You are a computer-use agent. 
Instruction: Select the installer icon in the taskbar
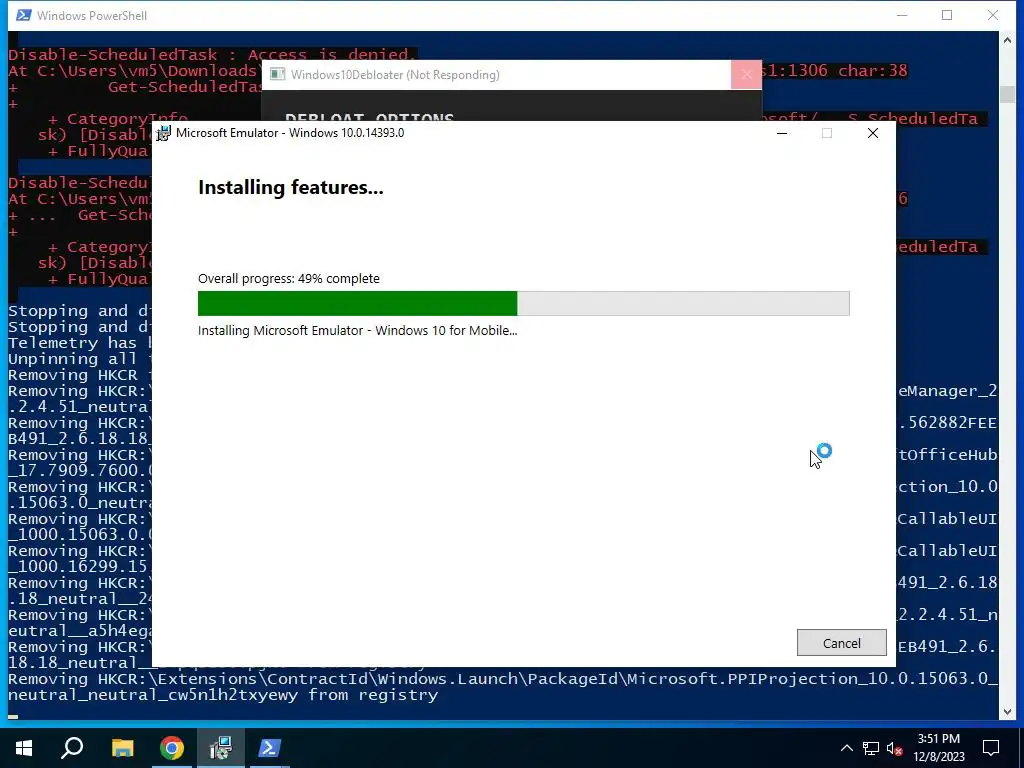[x=221, y=748]
